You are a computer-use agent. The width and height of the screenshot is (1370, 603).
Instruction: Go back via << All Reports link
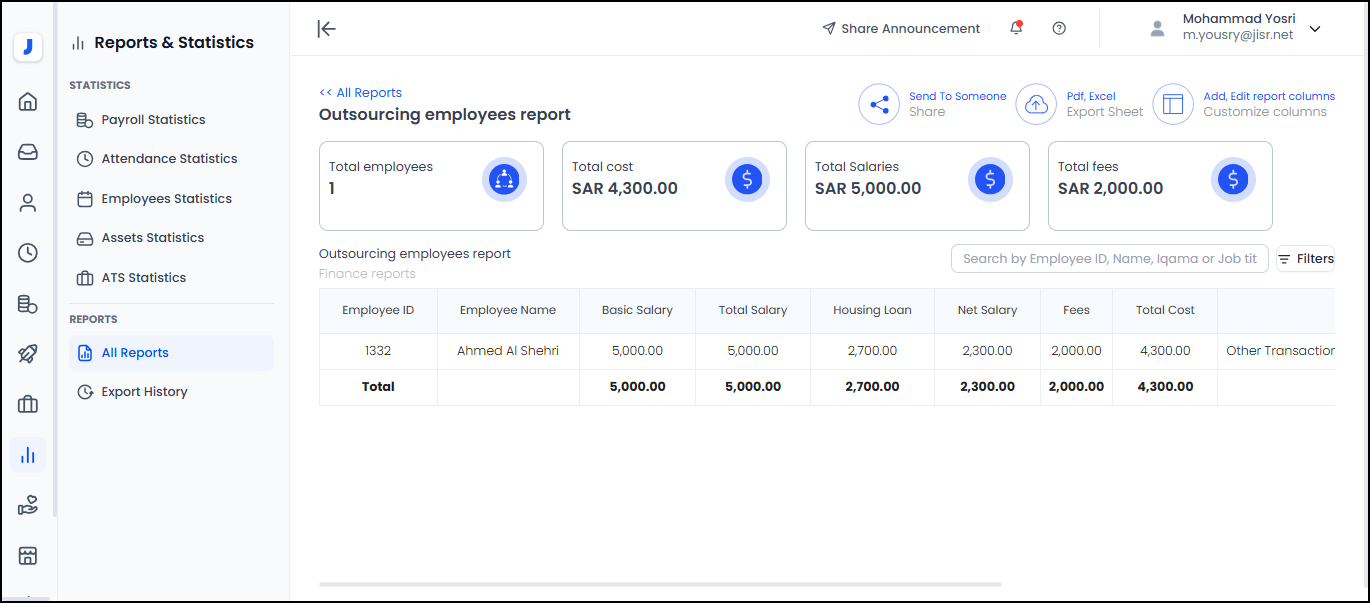pos(360,93)
